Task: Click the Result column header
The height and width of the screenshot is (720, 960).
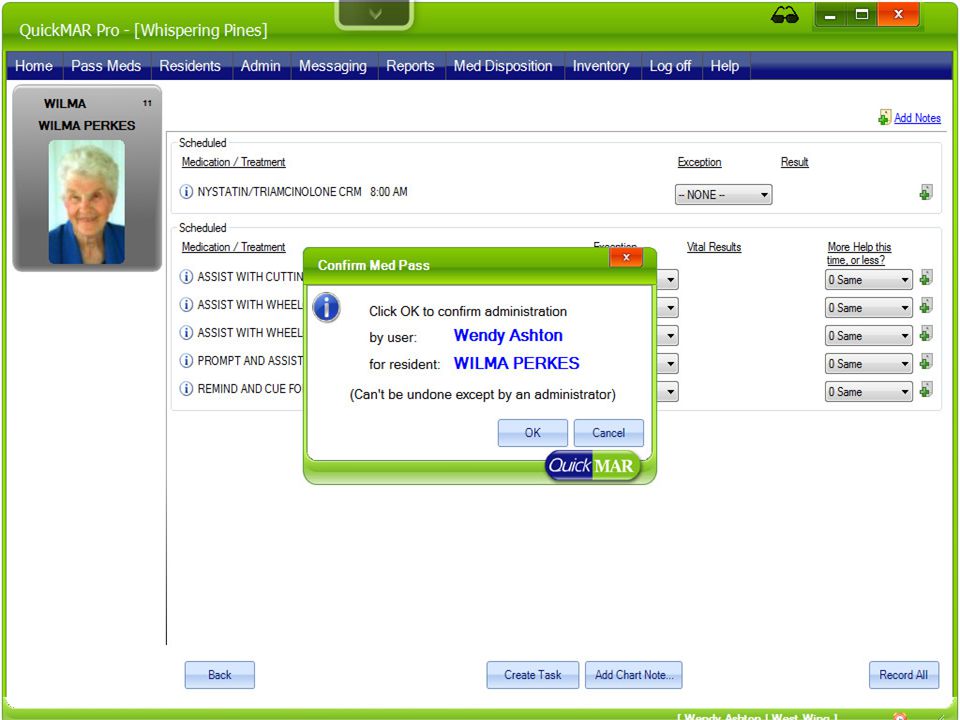Action: [x=795, y=162]
